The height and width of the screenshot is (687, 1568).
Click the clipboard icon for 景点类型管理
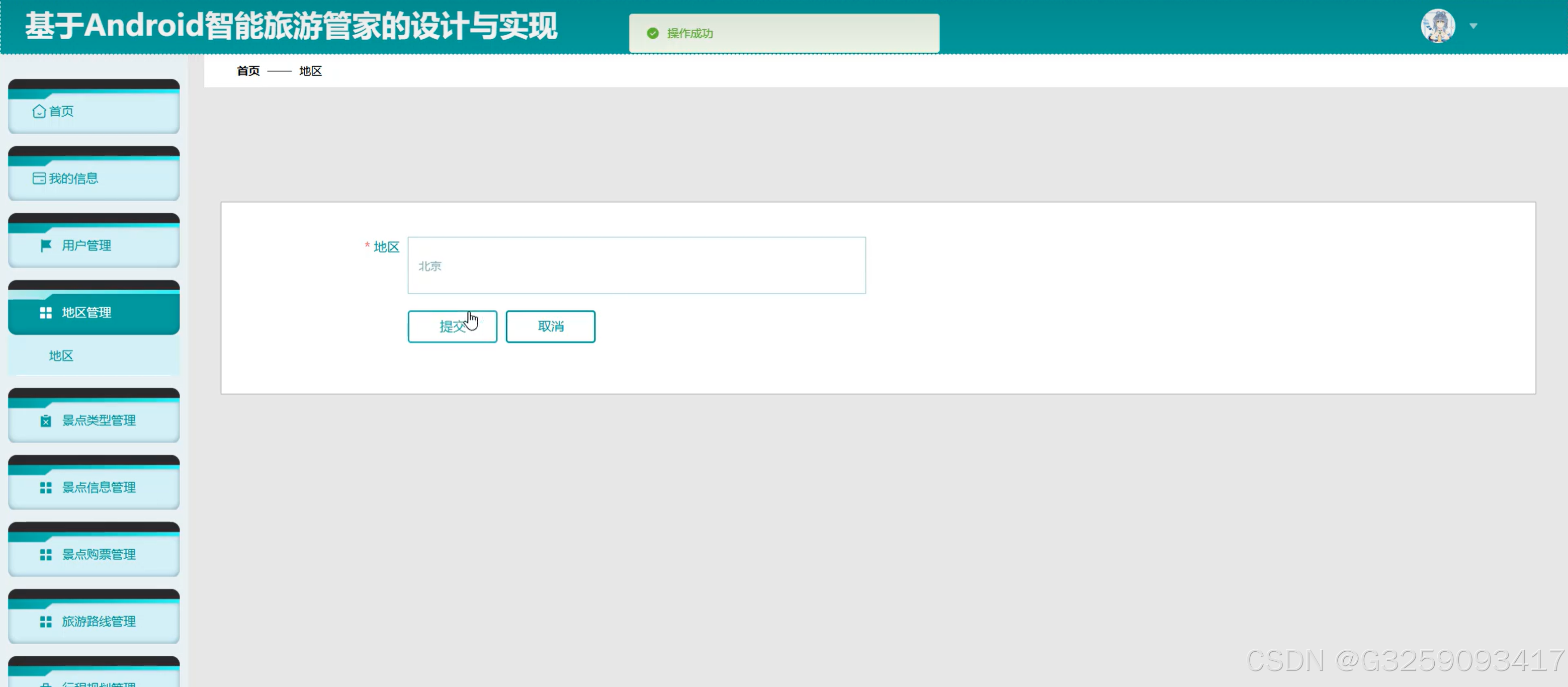(x=46, y=421)
